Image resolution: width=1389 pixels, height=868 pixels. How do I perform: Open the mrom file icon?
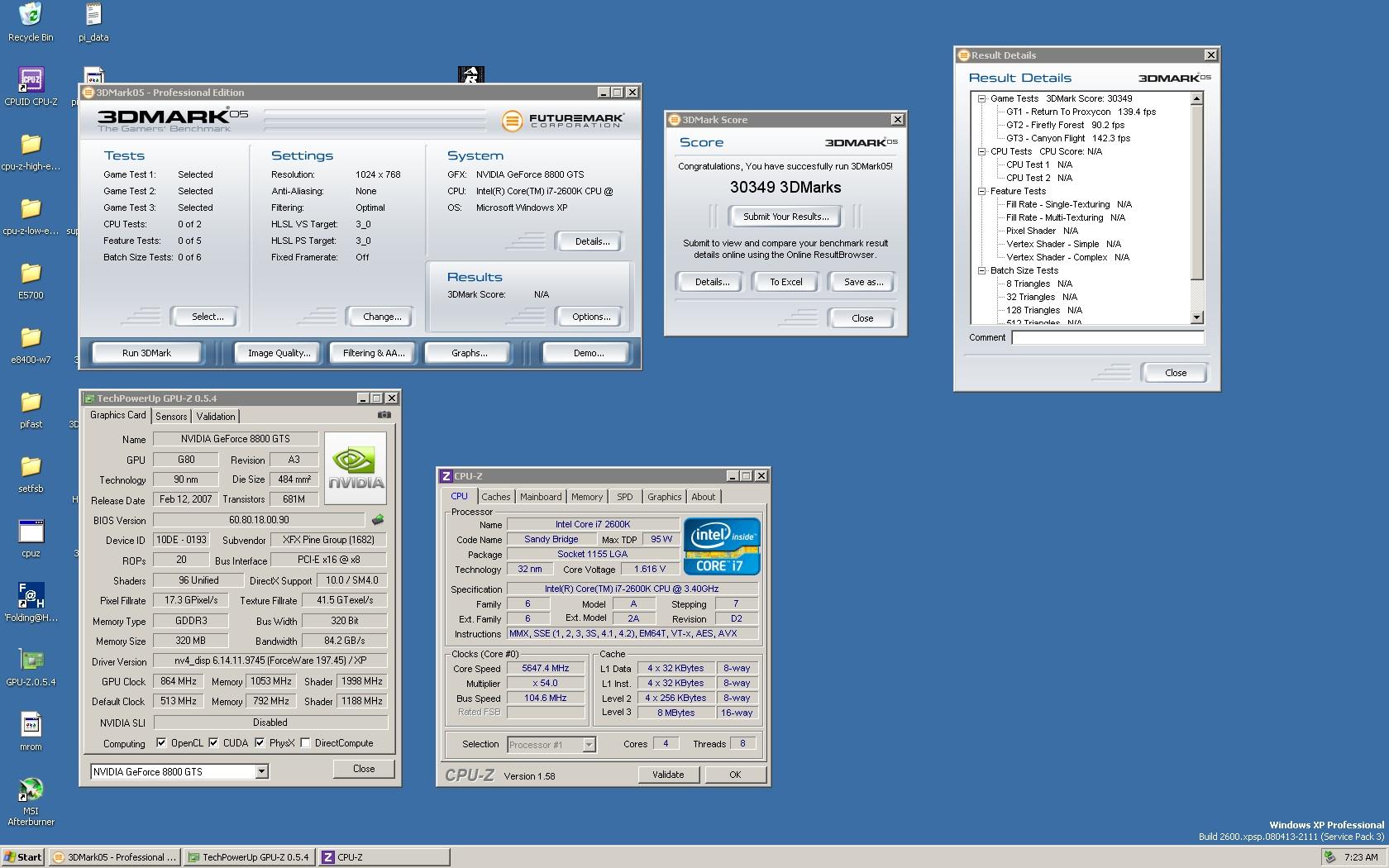[x=31, y=732]
